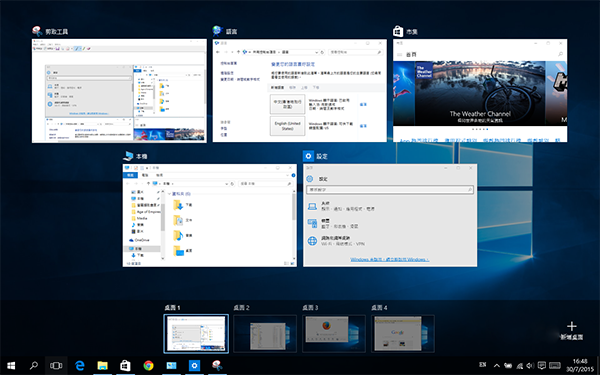Viewport: 600px width, 375px height.
Task: Select the Media folder in the 本機 sidebar
Action: click(139, 218)
